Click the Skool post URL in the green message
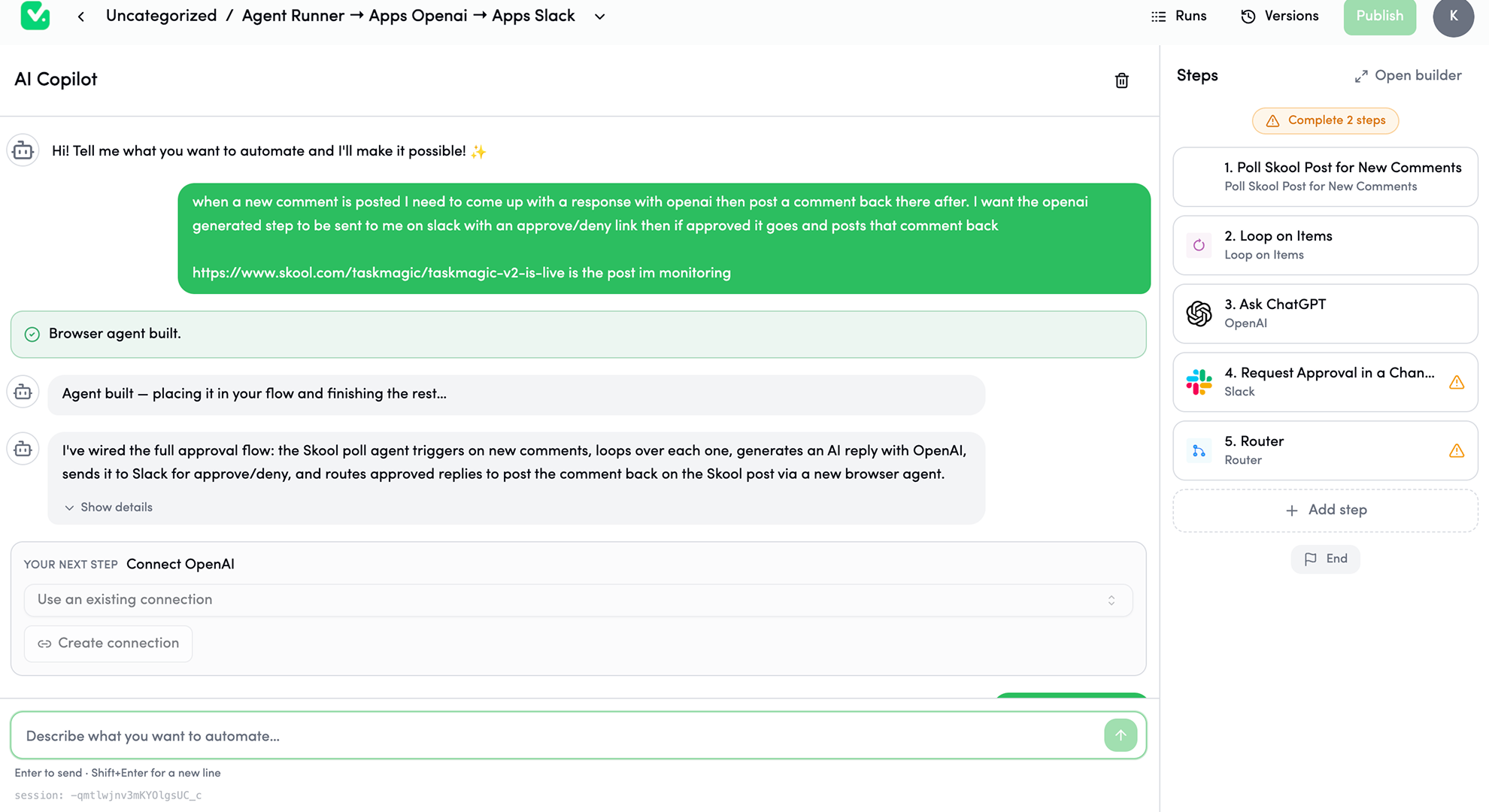1489x812 pixels. tap(378, 273)
